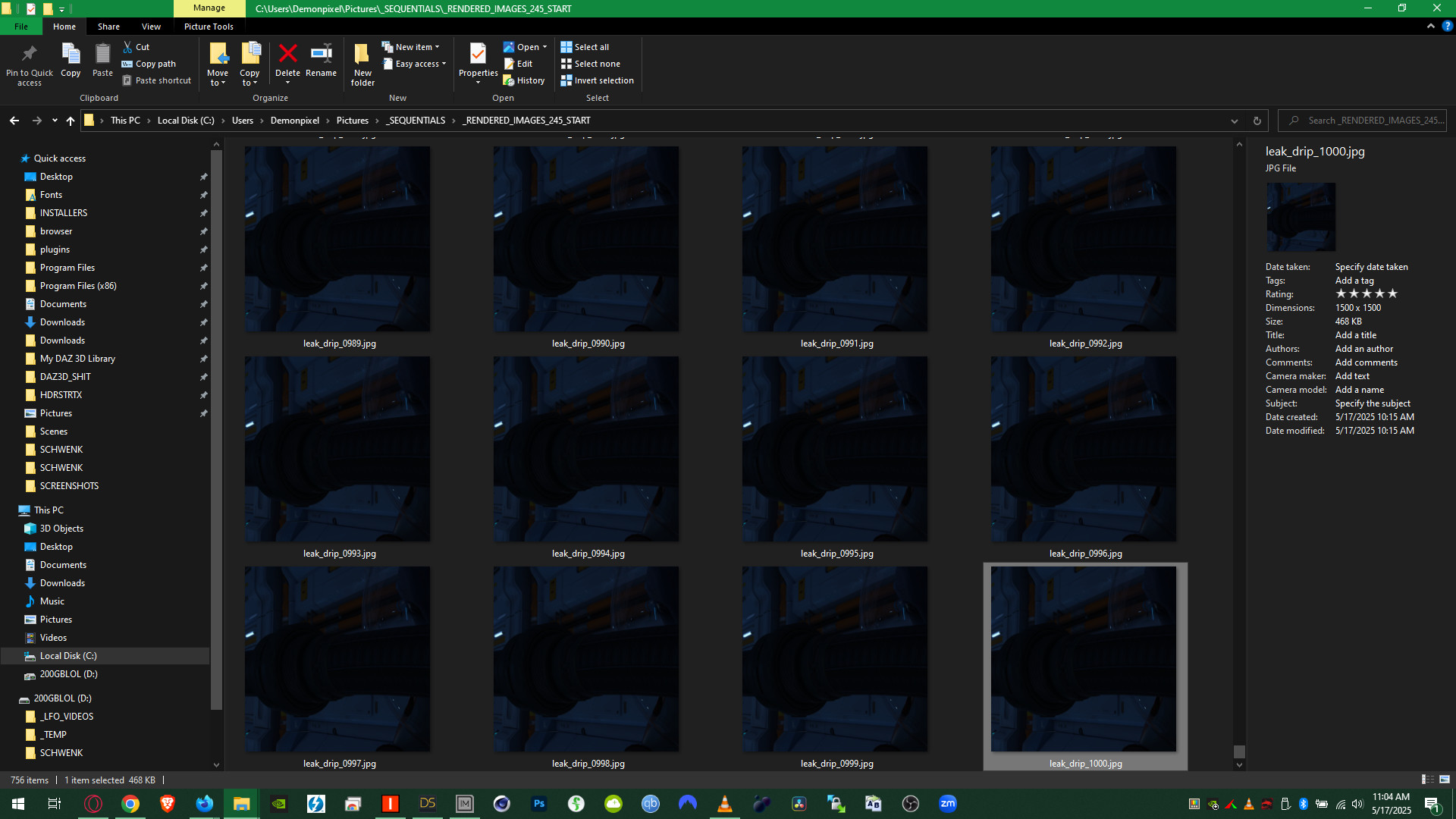
Task: Select thumbnail leak_drip_0989.jpg
Action: coord(337,239)
